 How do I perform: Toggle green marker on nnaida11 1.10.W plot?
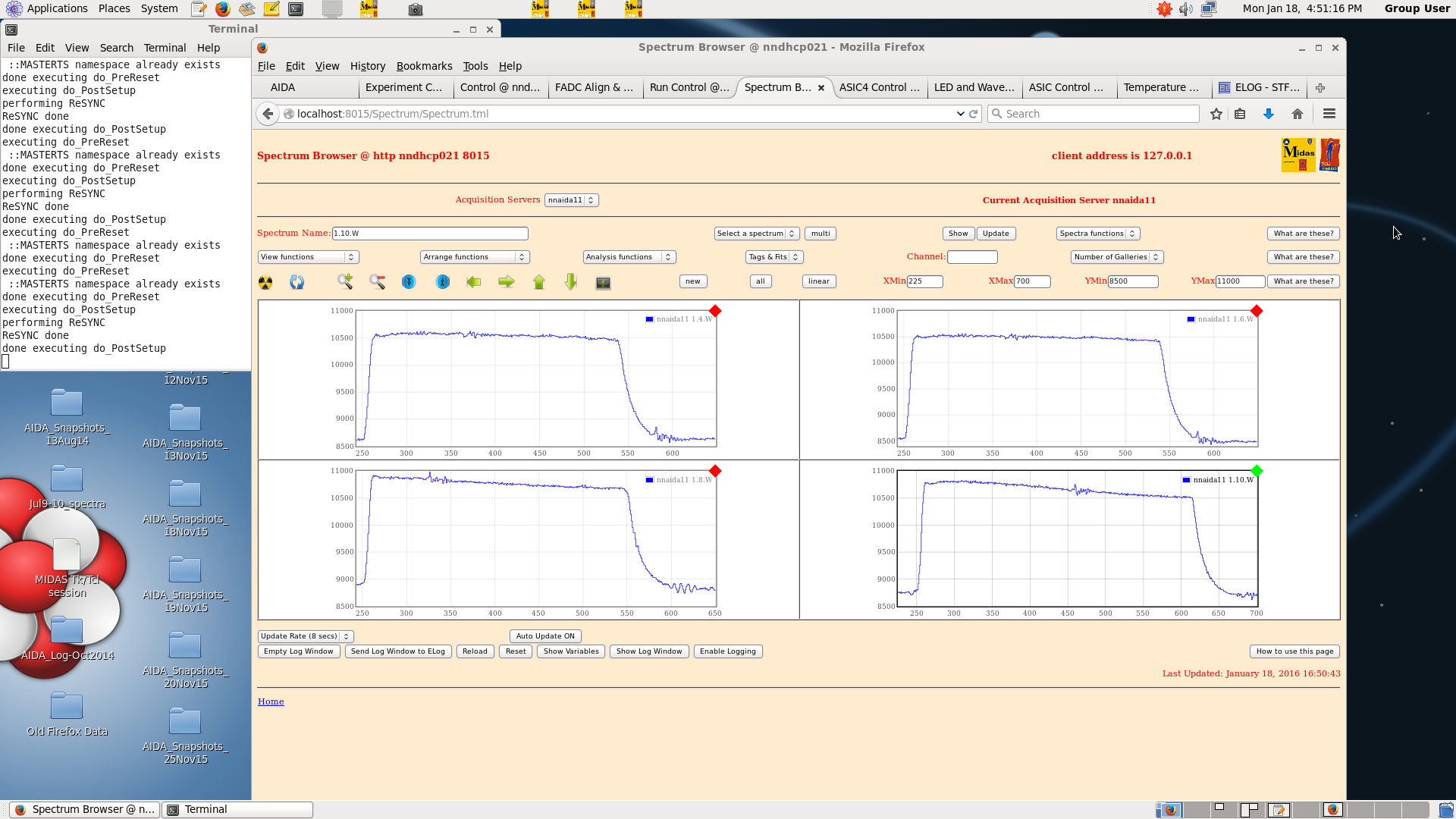1257,471
